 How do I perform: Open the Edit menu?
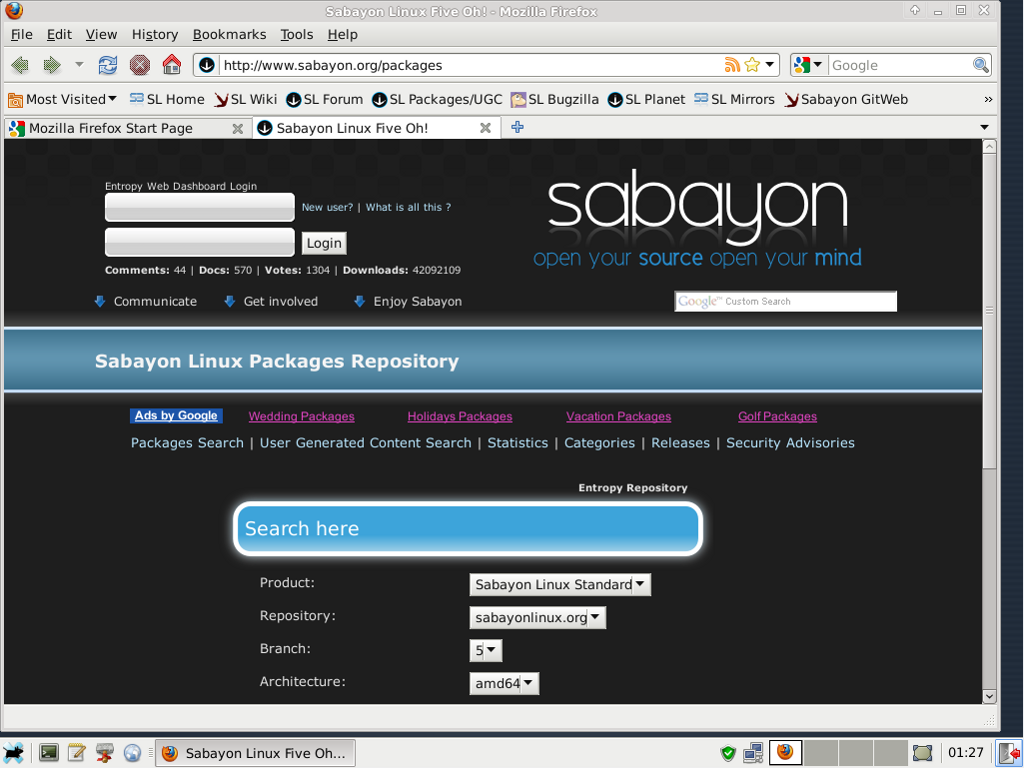click(59, 35)
